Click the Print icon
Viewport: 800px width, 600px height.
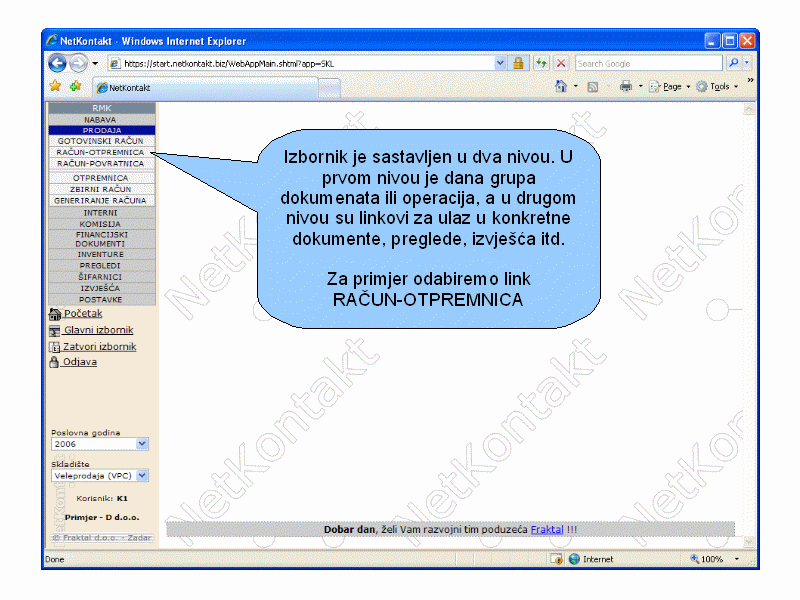(x=626, y=86)
